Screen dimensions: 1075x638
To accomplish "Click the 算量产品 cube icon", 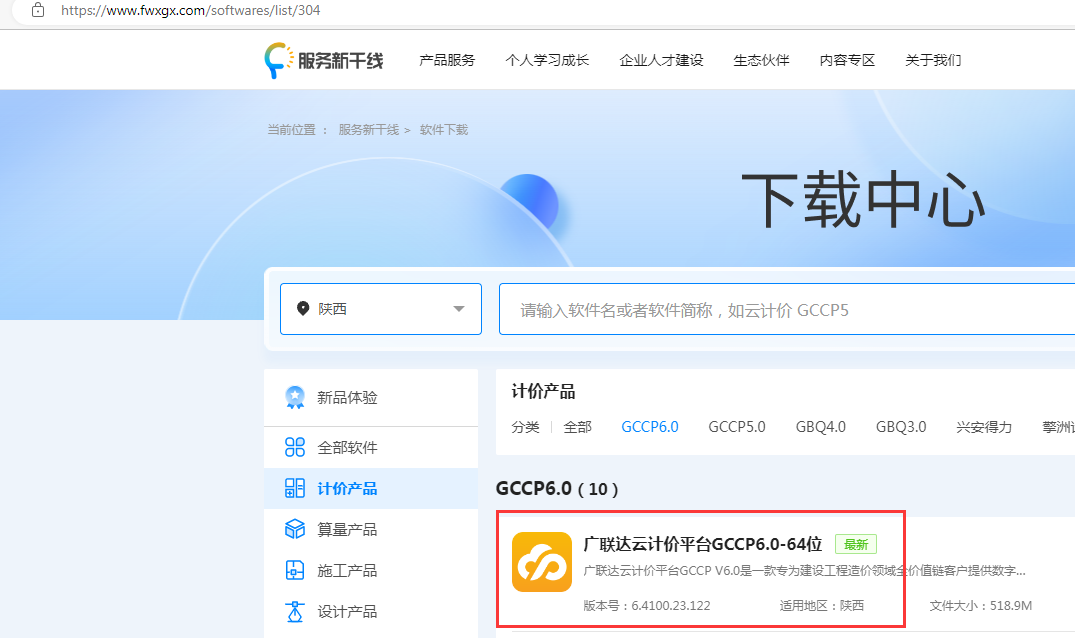I will click(295, 529).
